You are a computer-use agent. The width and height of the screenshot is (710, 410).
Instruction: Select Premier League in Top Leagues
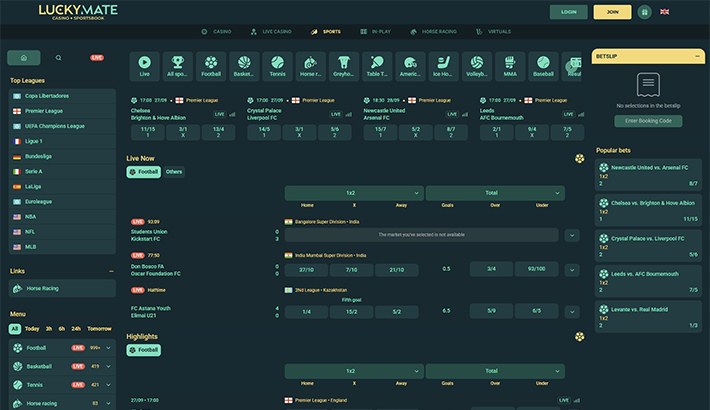[46, 111]
